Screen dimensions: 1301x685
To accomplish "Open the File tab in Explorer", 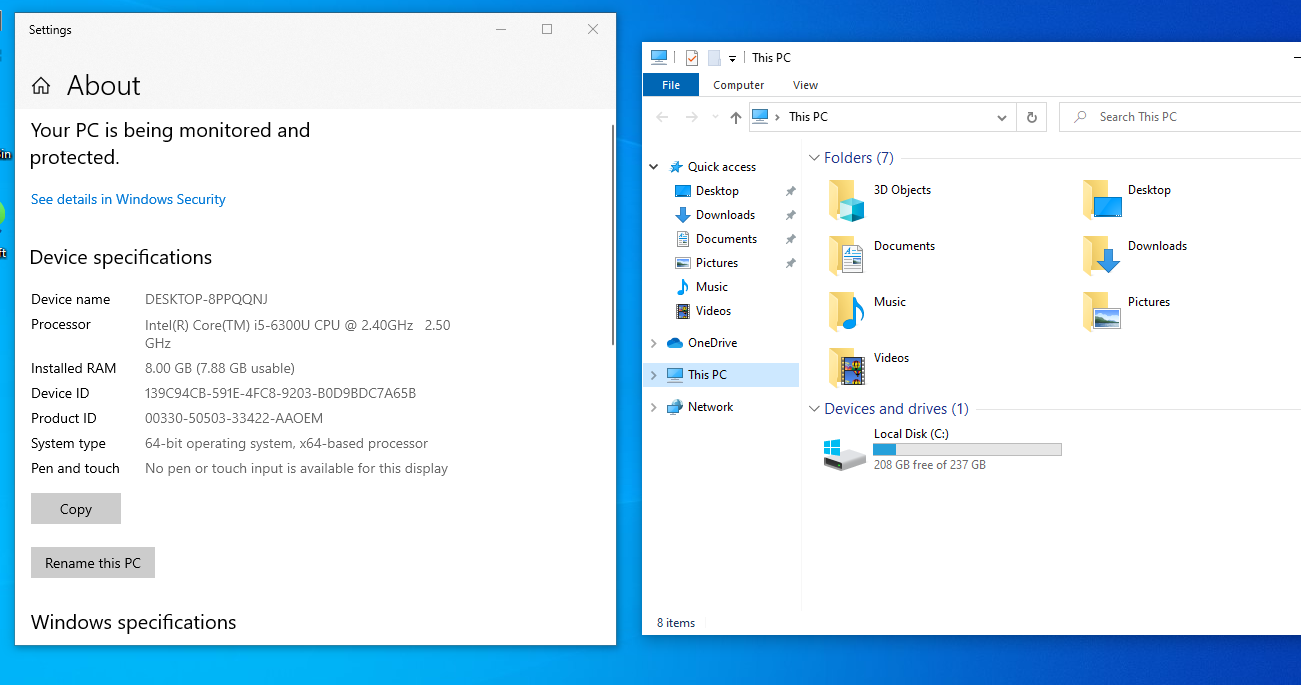I will tap(671, 85).
